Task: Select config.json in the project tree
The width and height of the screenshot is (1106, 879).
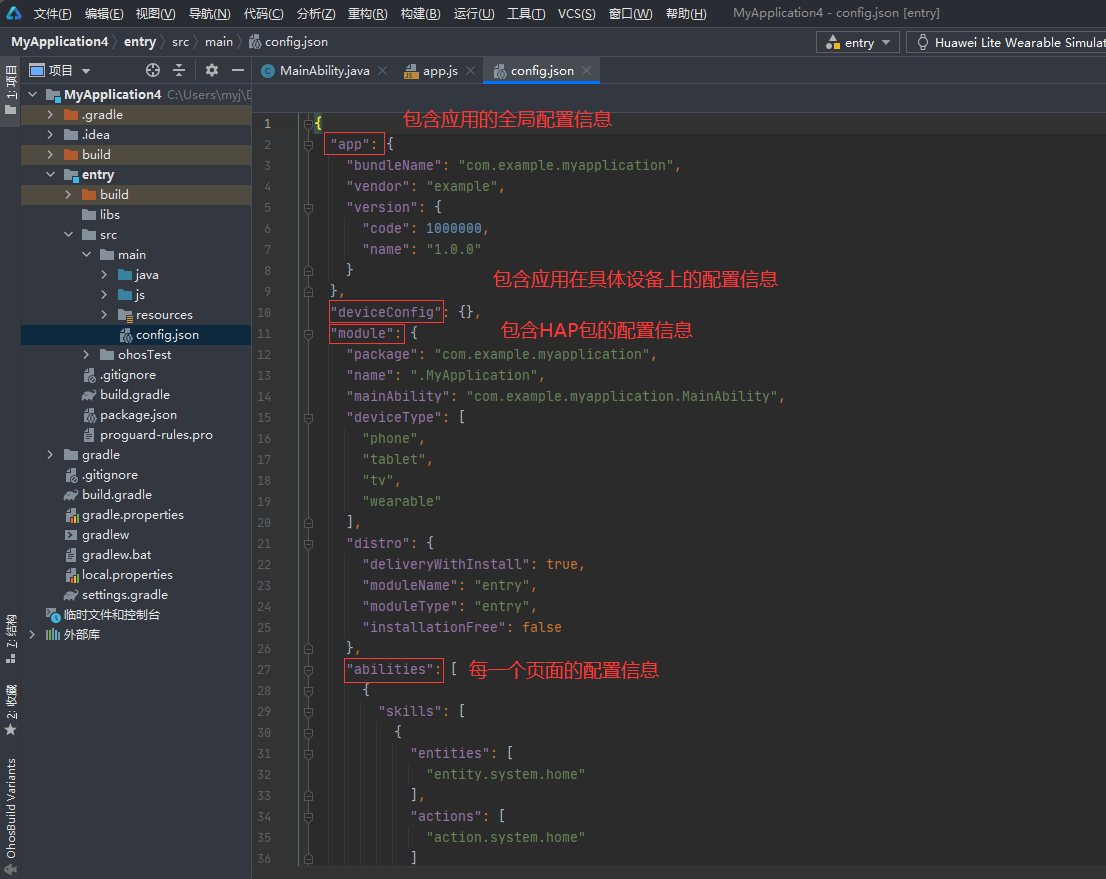Action: 136,334
